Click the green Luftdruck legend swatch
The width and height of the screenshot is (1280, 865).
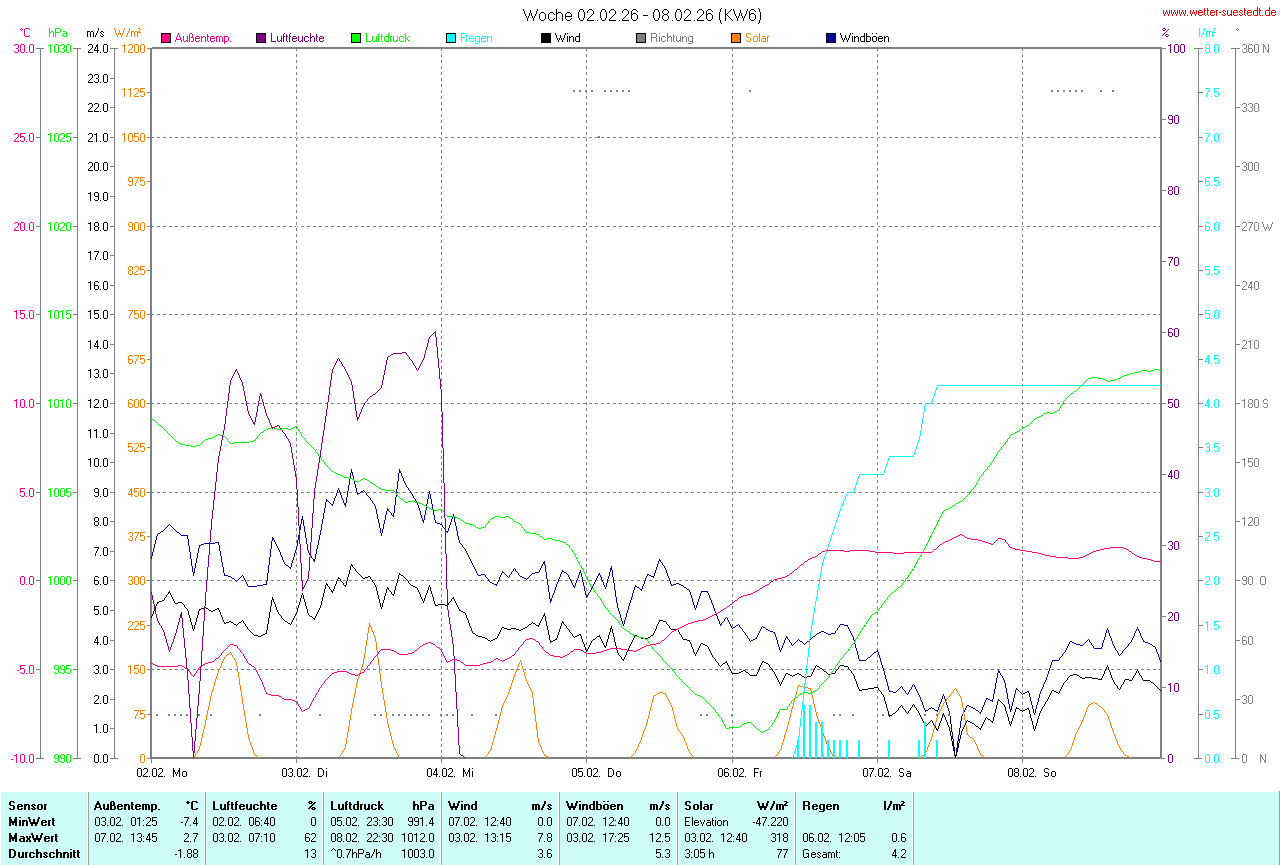click(355, 38)
